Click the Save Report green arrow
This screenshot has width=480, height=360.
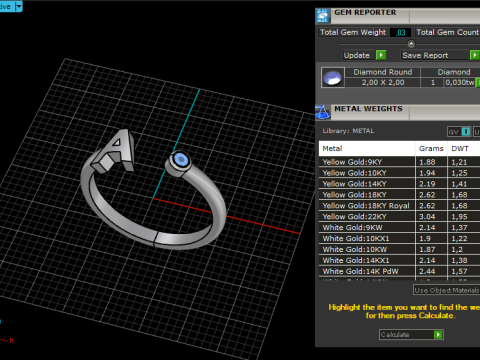point(475,55)
